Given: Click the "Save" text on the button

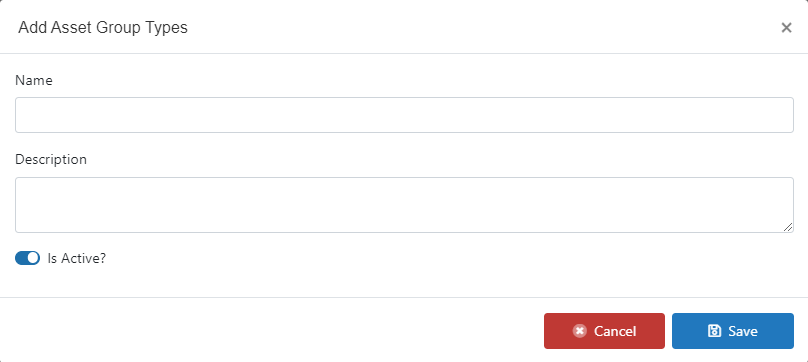Looking at the screenshot, I should click(743, 331).
